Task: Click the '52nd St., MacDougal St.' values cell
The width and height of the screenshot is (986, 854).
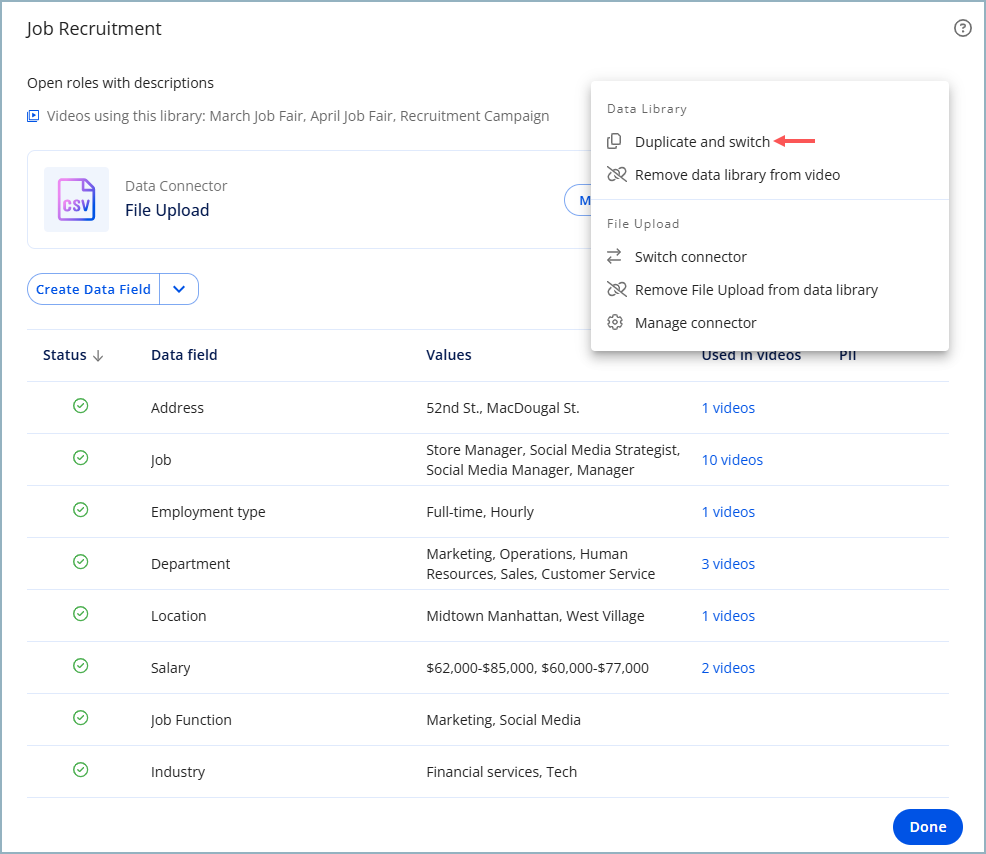Action: point(503,408)
